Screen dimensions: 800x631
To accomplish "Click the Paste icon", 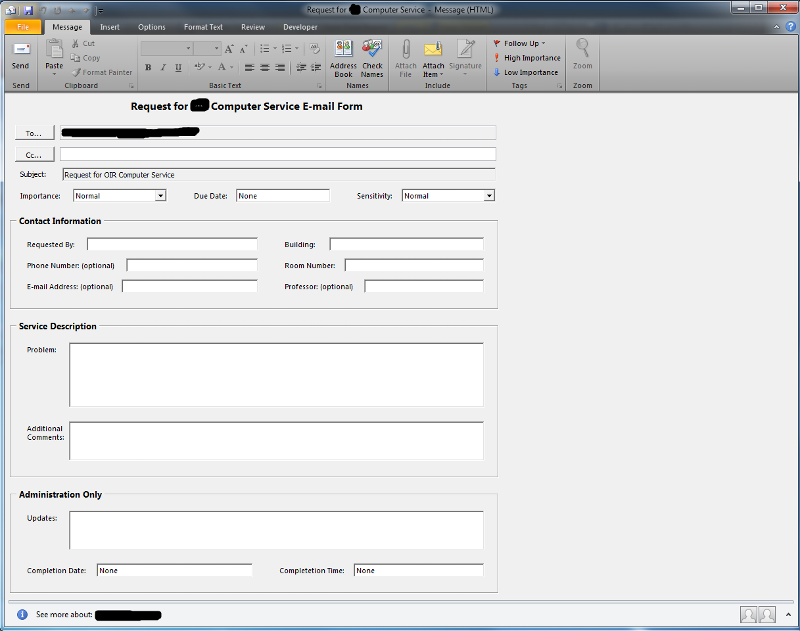I will [x=54, y=50].
